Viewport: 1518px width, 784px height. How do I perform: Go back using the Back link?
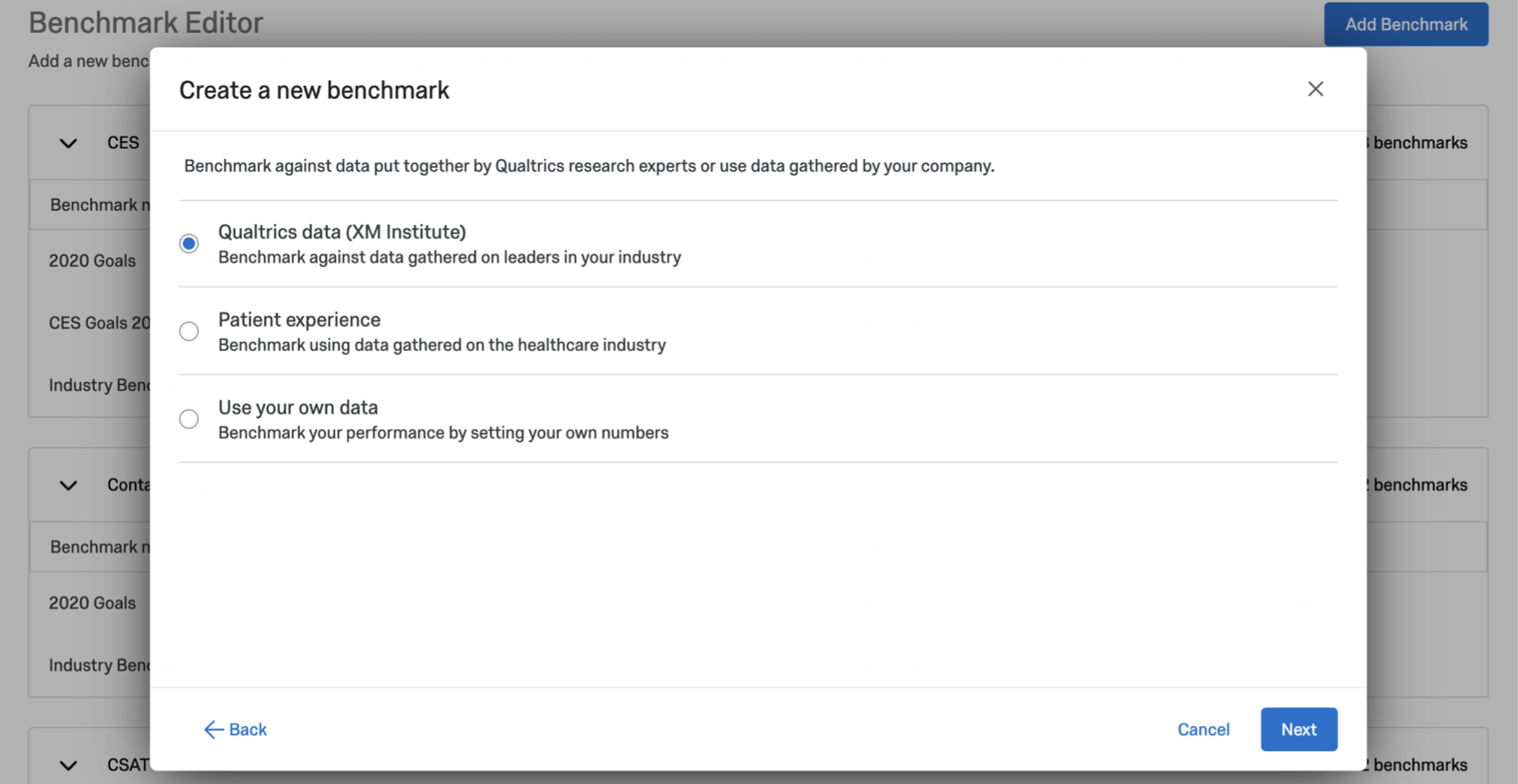(236, 730)
